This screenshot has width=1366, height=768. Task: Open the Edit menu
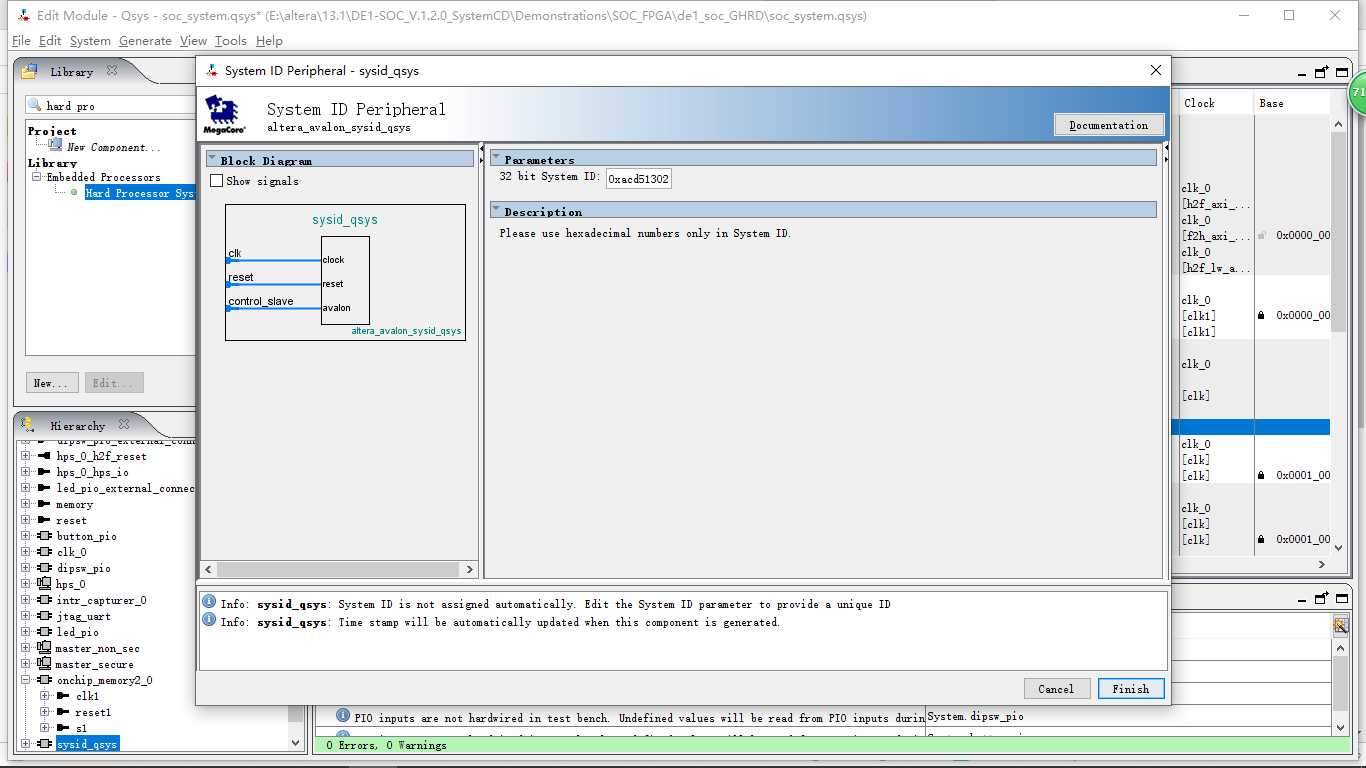tap(50, 41)
